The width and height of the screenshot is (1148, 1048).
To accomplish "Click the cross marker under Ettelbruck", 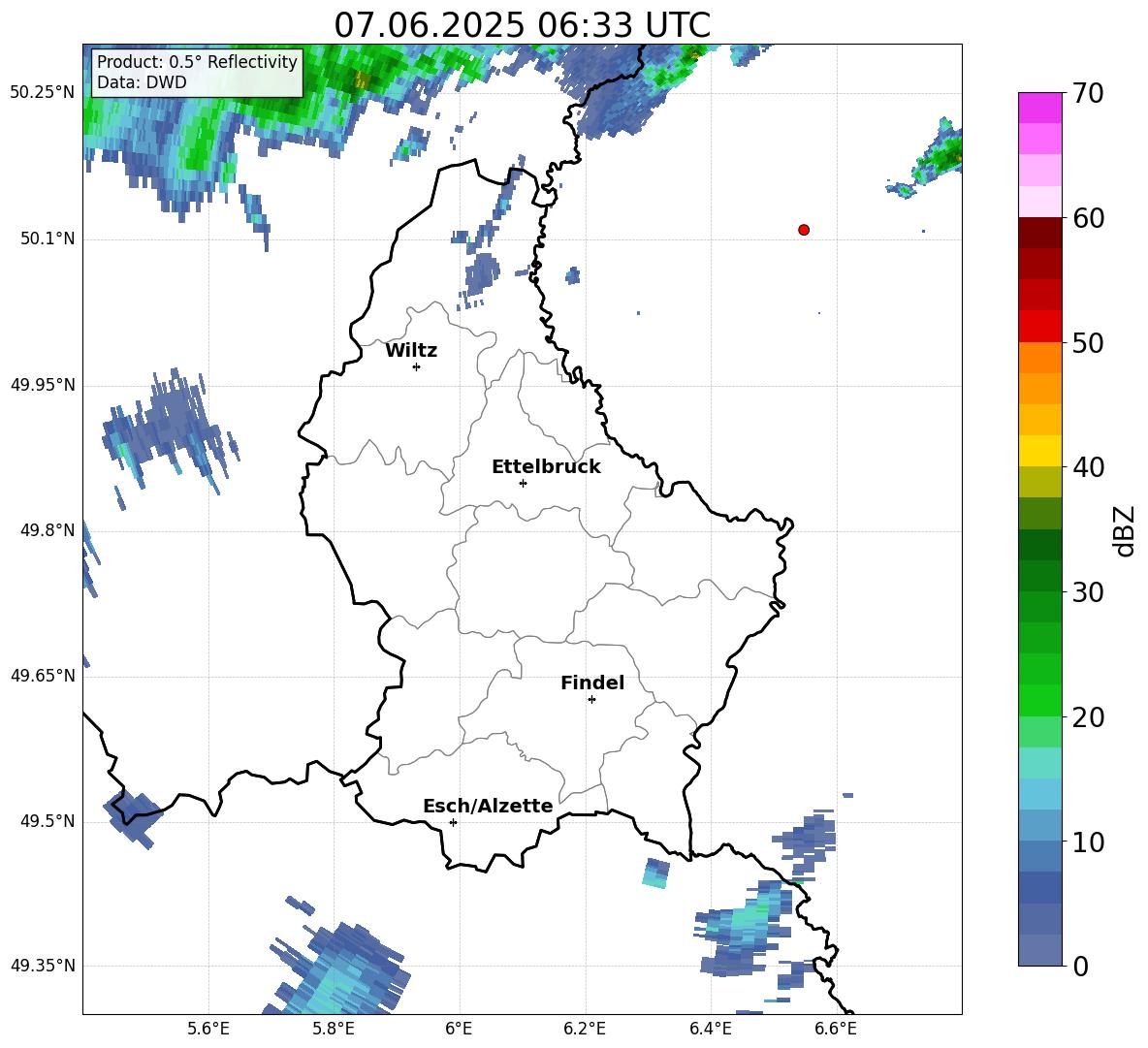I will tap(523, 483).
